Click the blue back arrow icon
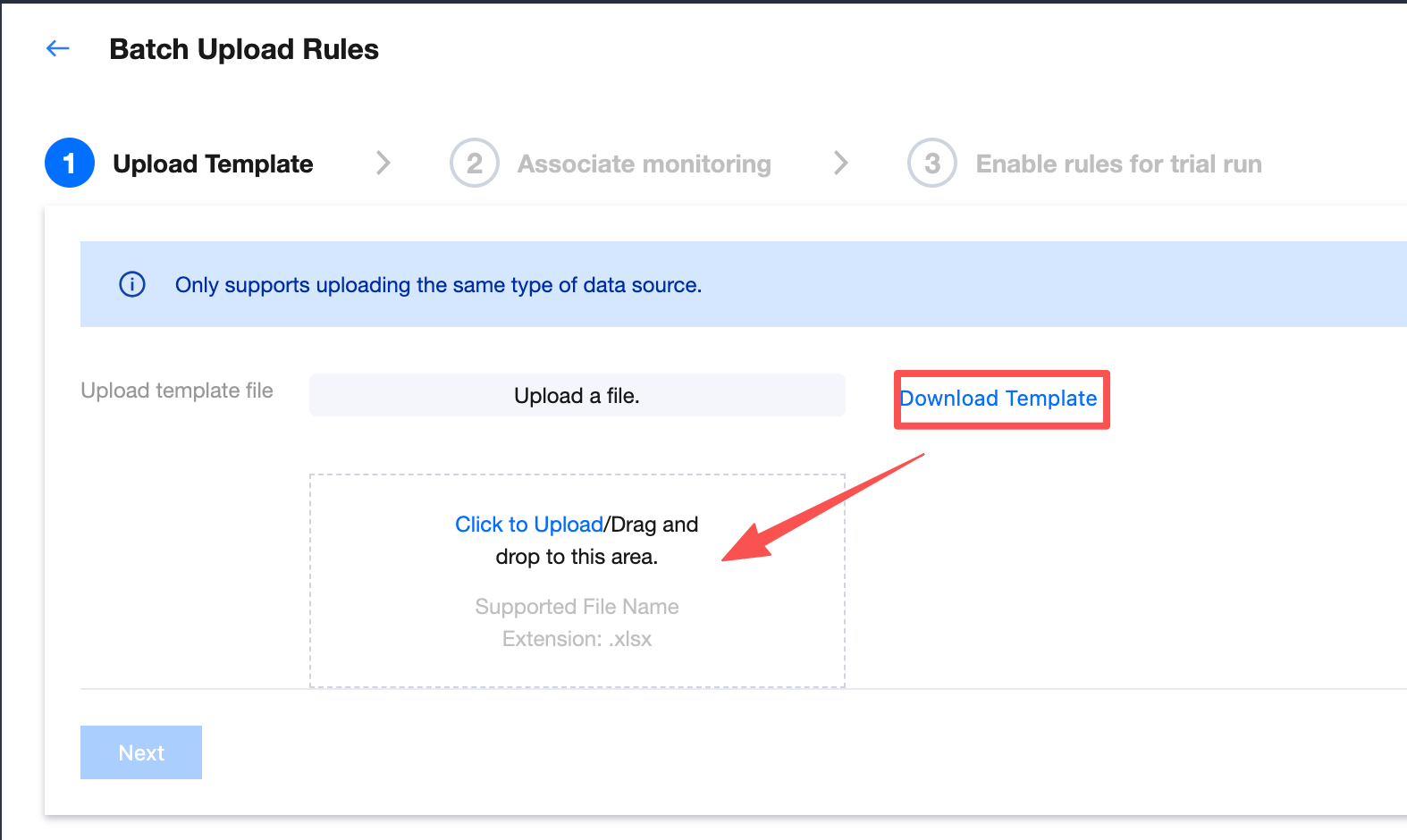Image resolution: width=1407 pixels, height=840 pixels. pyautogui.click(x=58, y=48)
